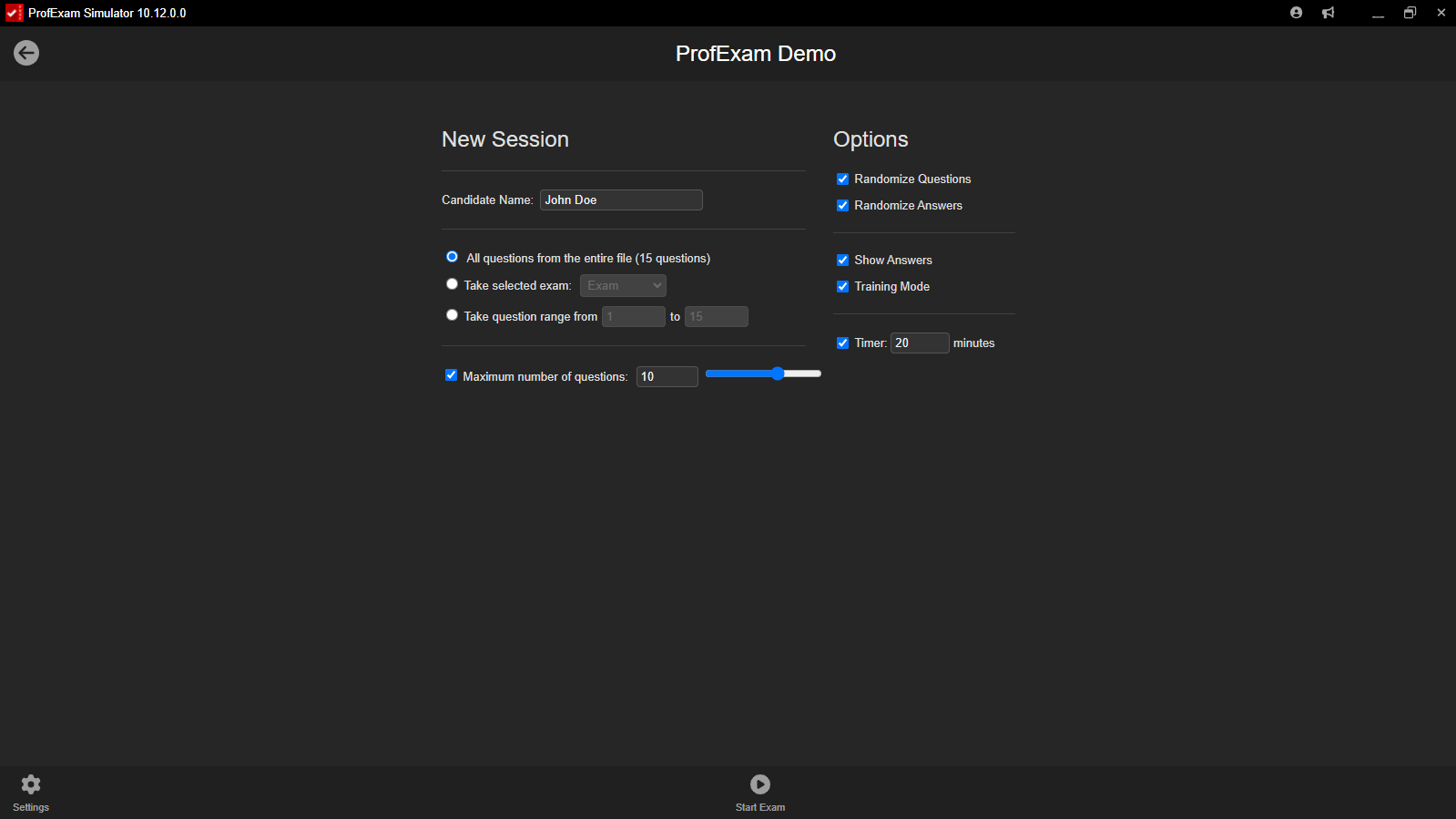Open the user account icon

pos(1296,13)
